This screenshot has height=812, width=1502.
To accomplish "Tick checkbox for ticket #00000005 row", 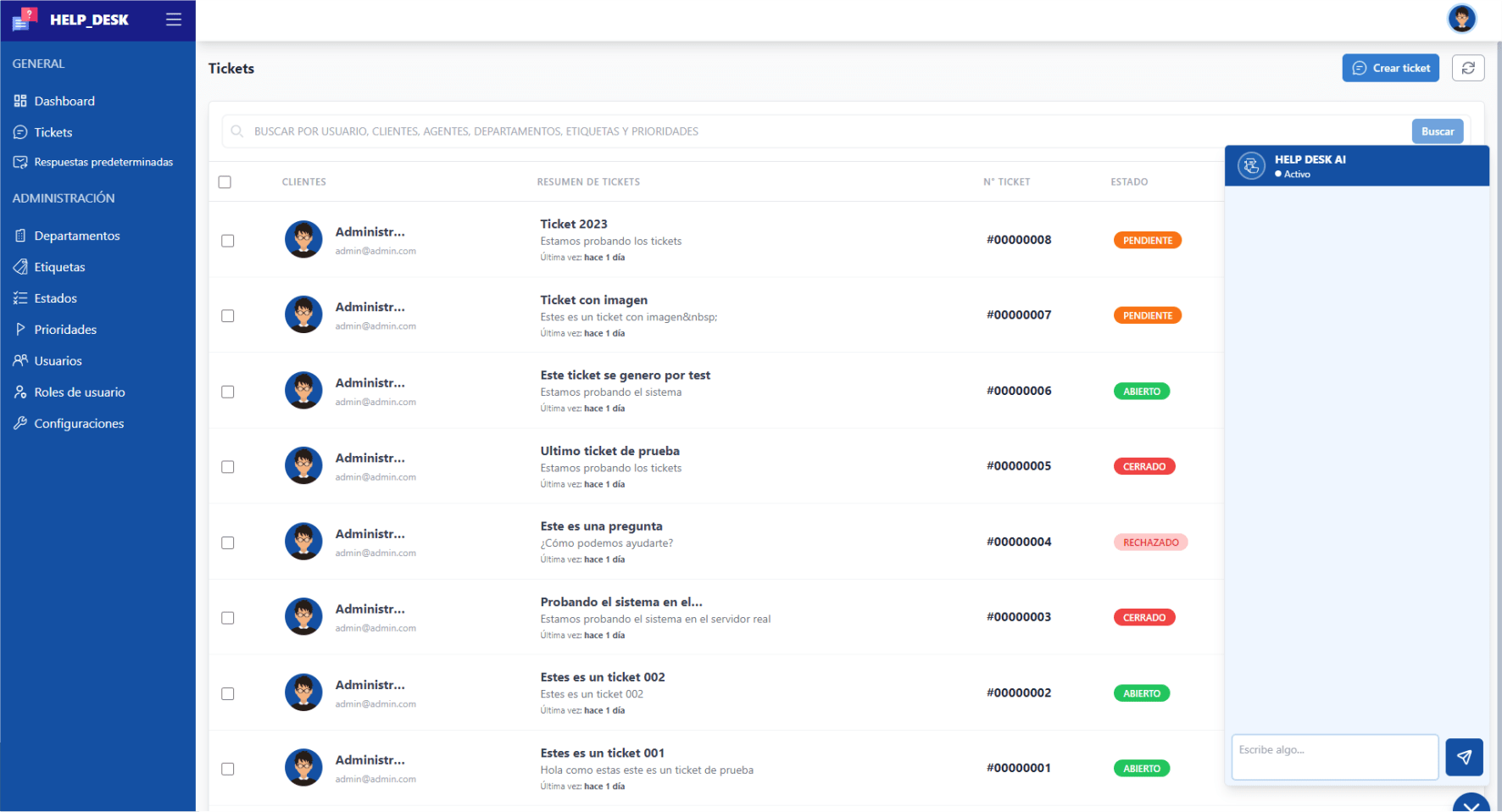I will click(228, 467).
